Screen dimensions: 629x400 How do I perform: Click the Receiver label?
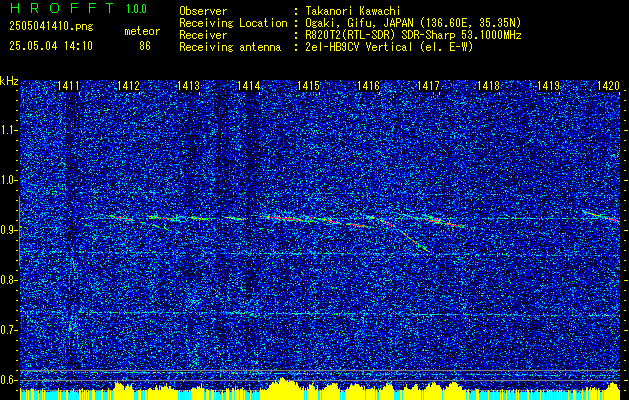pos(203,35)
